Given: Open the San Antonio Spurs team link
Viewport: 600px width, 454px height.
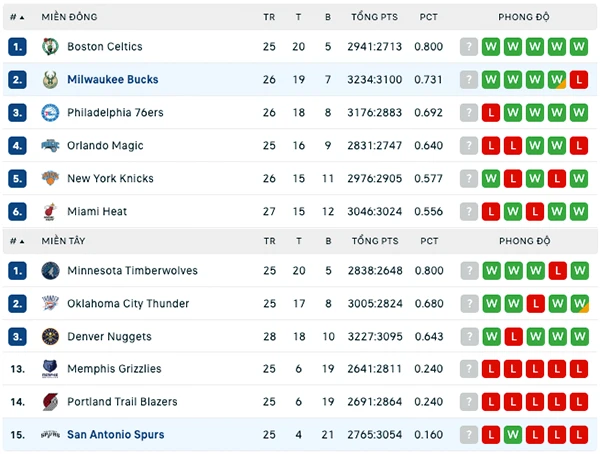Looking at the screenshot, I should click(116, 434).
